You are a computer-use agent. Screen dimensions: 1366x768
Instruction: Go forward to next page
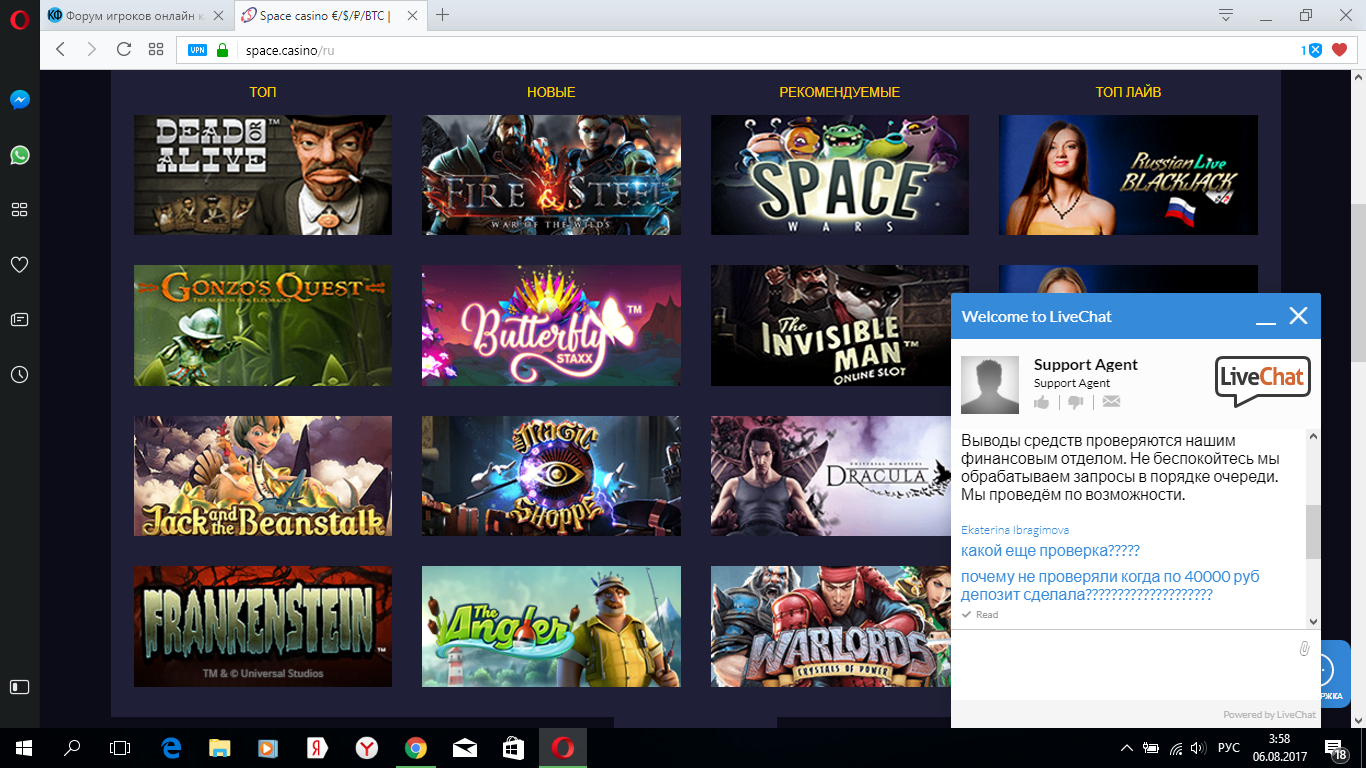click(91, 49)
